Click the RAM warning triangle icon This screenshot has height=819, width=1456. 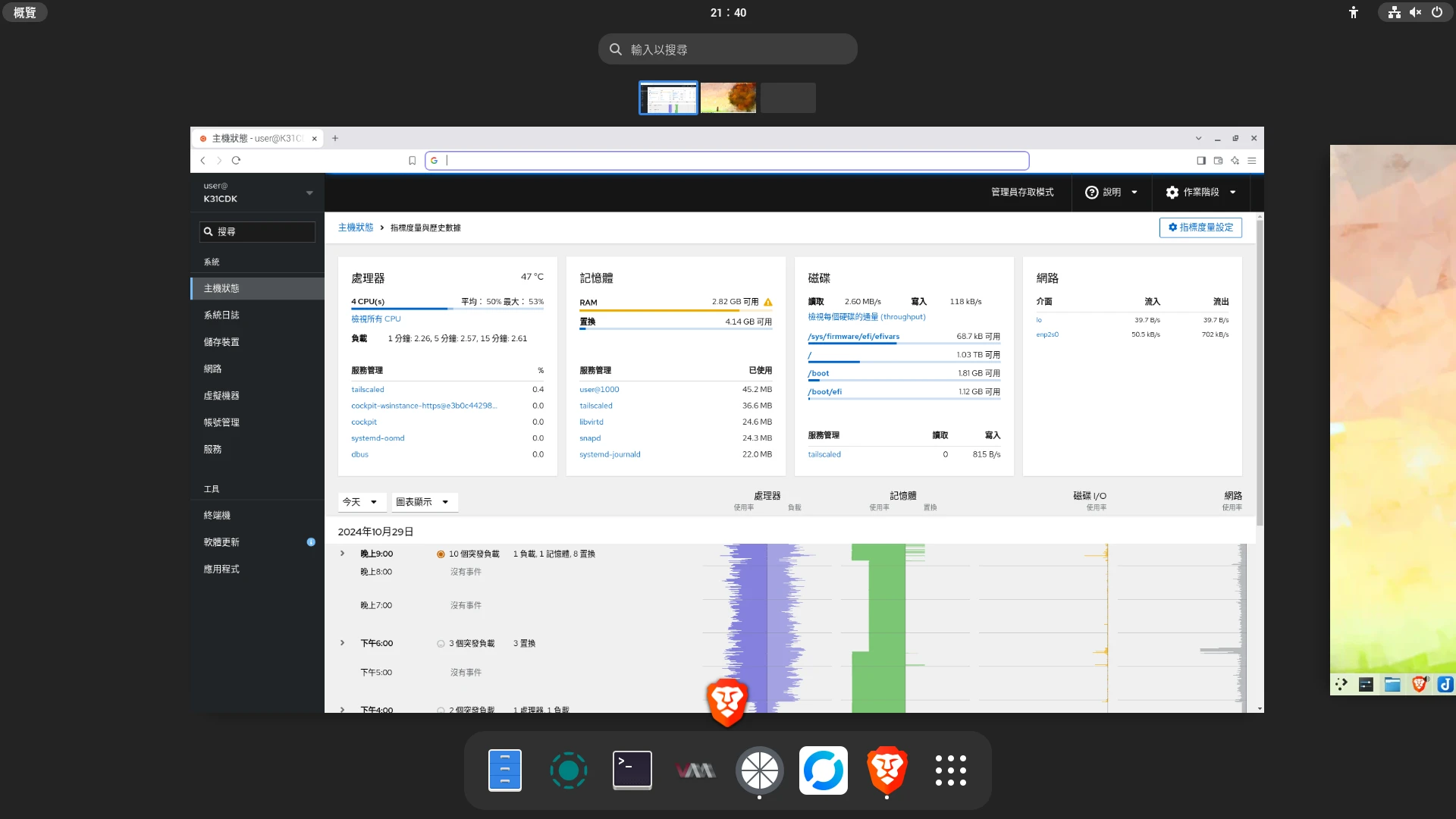click(x=768, y=302)
